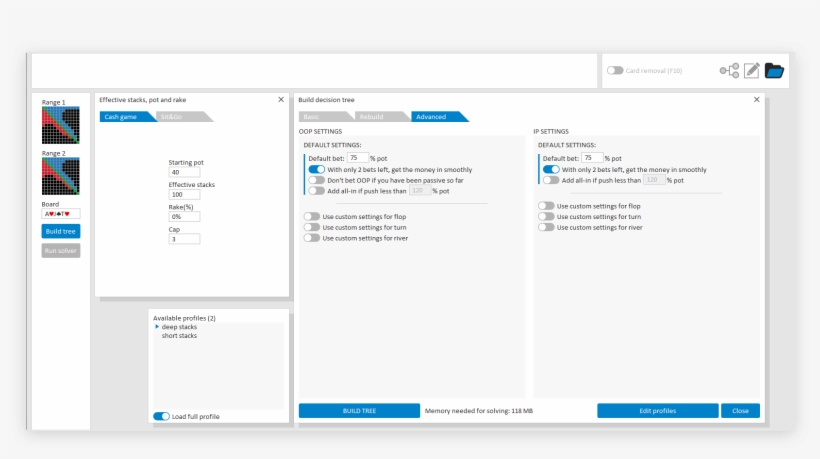The width and height of the screenshot is (820, 459).
Task: Toggle Don't bet OOP if passive
Action: click(316, 180)
